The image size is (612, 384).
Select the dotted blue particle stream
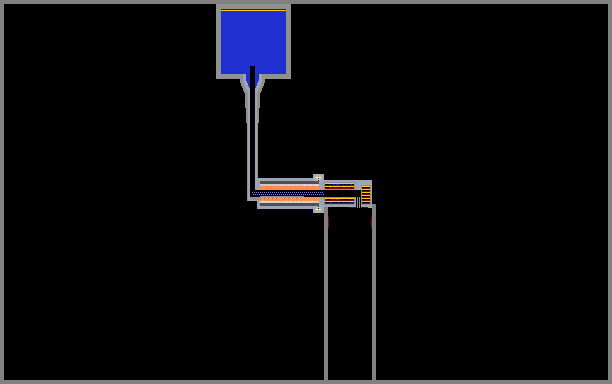coord(288,193)
